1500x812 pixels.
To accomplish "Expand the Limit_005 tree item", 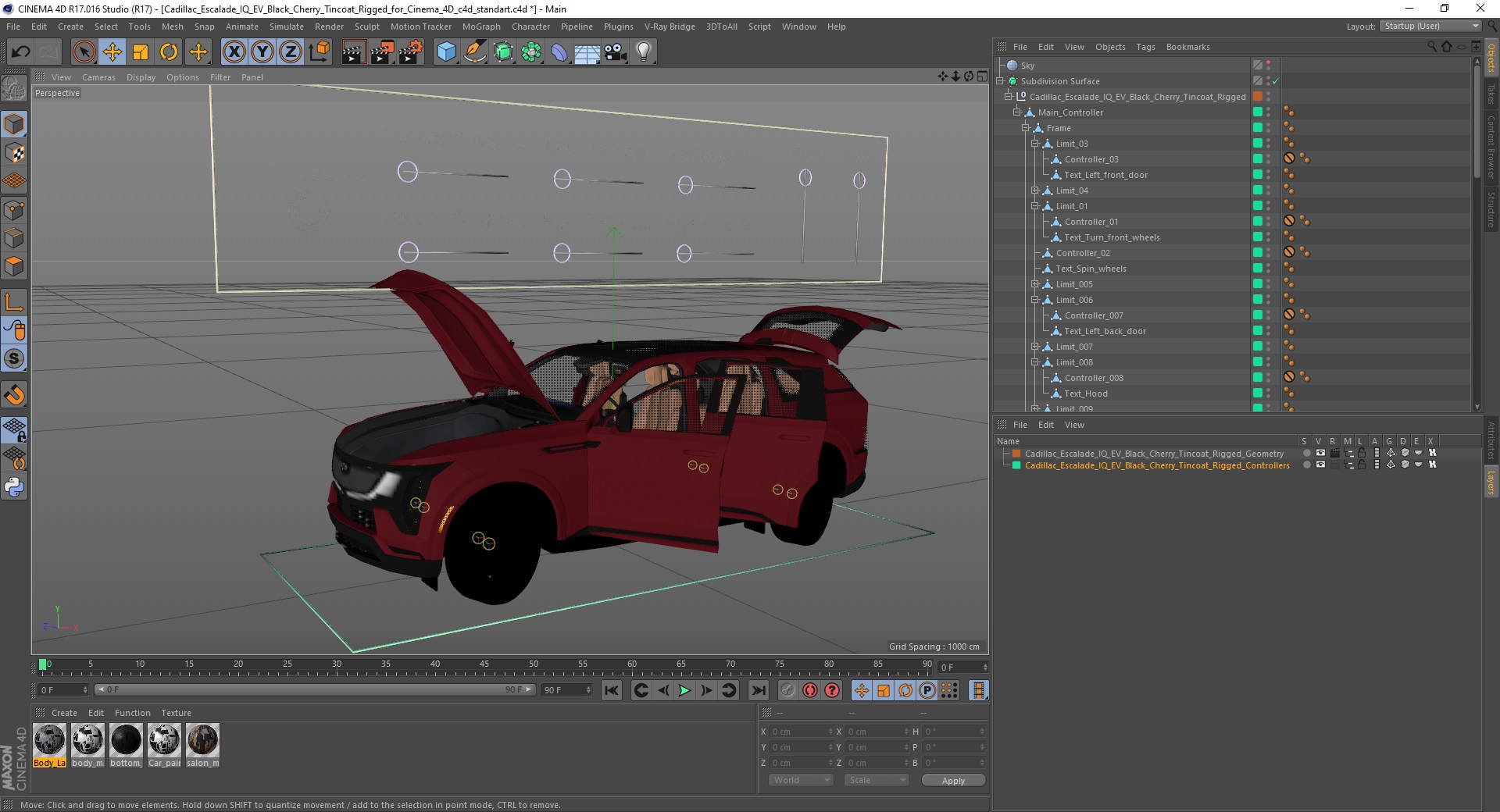I will click(1034, 284).
